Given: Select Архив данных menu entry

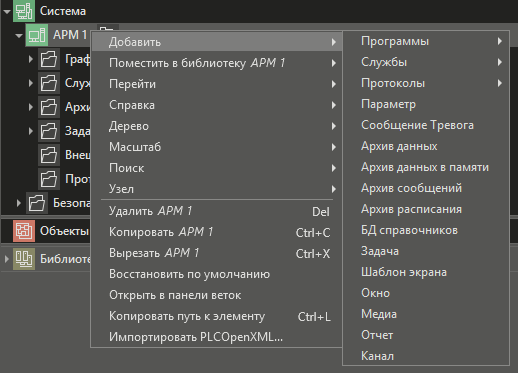Looking at the screenshot, I should click(426, 146).
